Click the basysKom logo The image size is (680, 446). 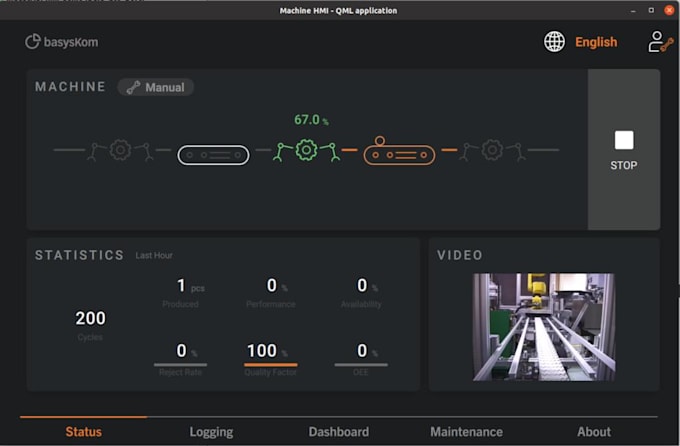tap(61, 42)
